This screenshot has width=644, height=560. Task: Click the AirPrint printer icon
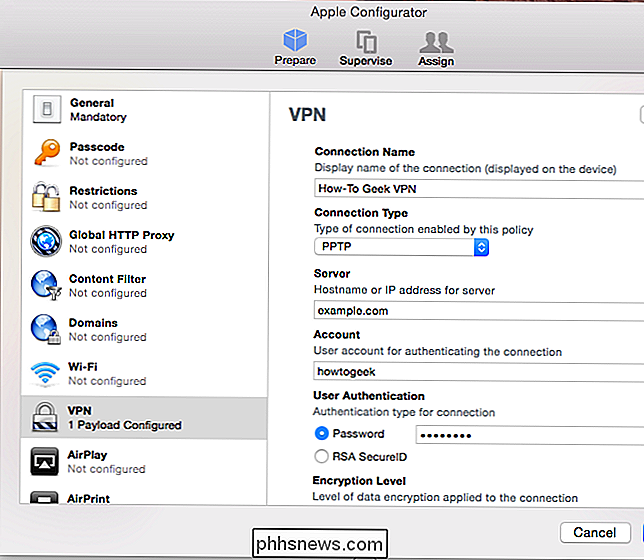[44, 498]
